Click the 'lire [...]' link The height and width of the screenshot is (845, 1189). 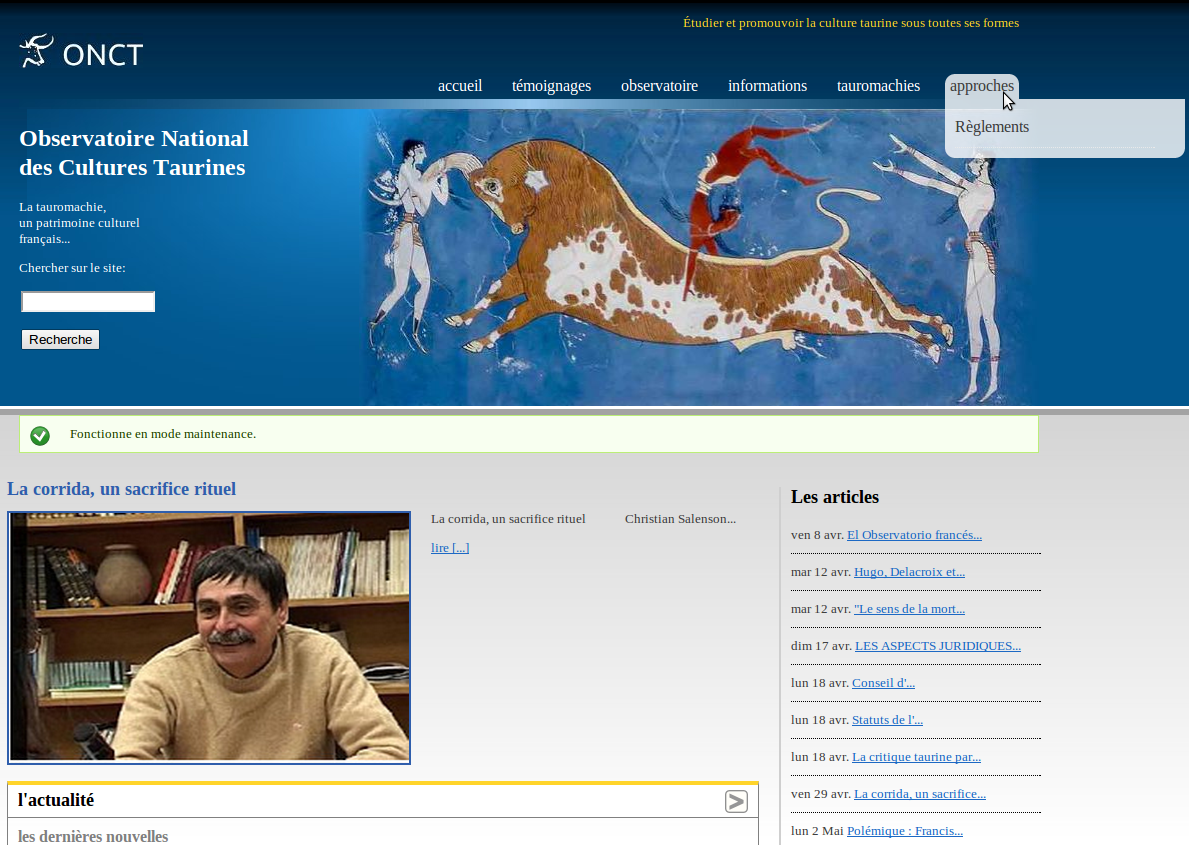coord(450,548)
